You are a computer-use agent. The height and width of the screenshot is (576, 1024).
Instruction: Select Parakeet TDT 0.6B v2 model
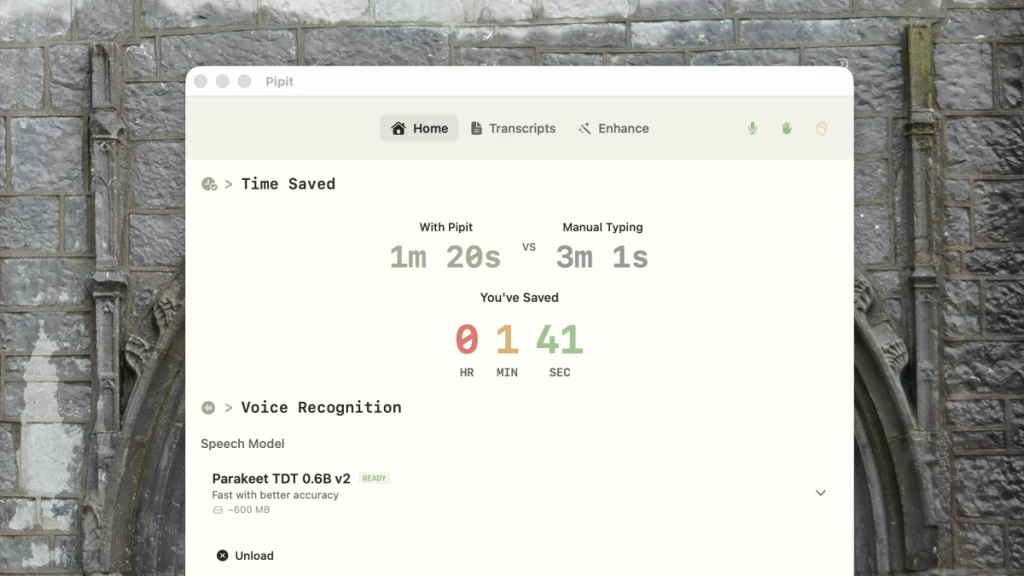click(x=283, y=479)
